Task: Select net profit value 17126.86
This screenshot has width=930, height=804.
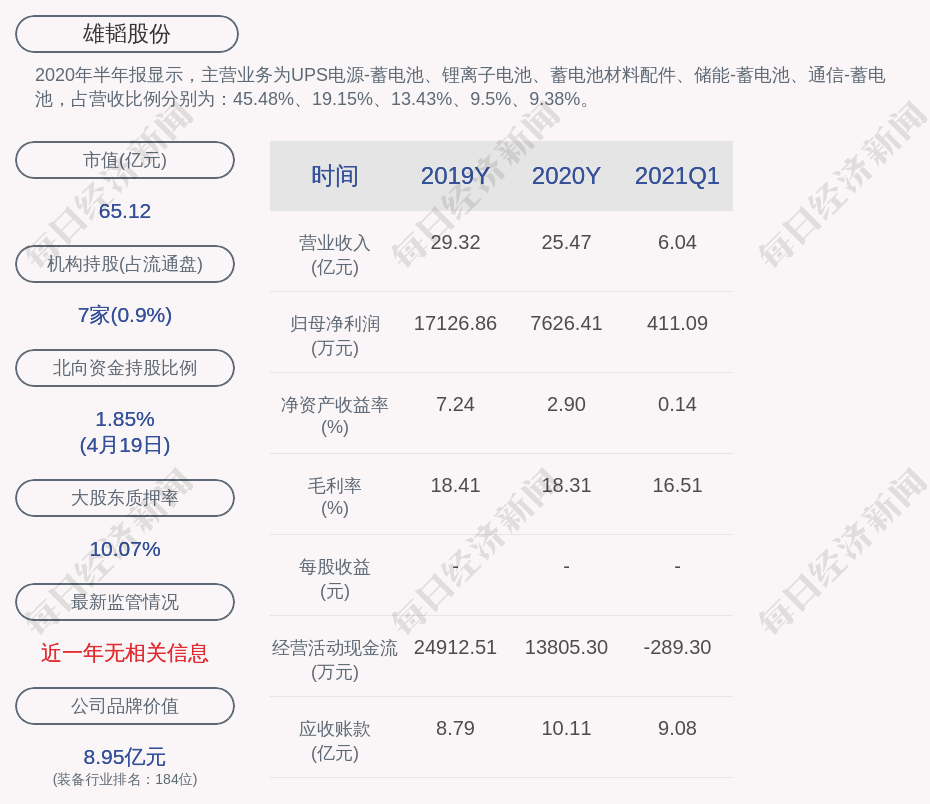Action: coord(455,323)
